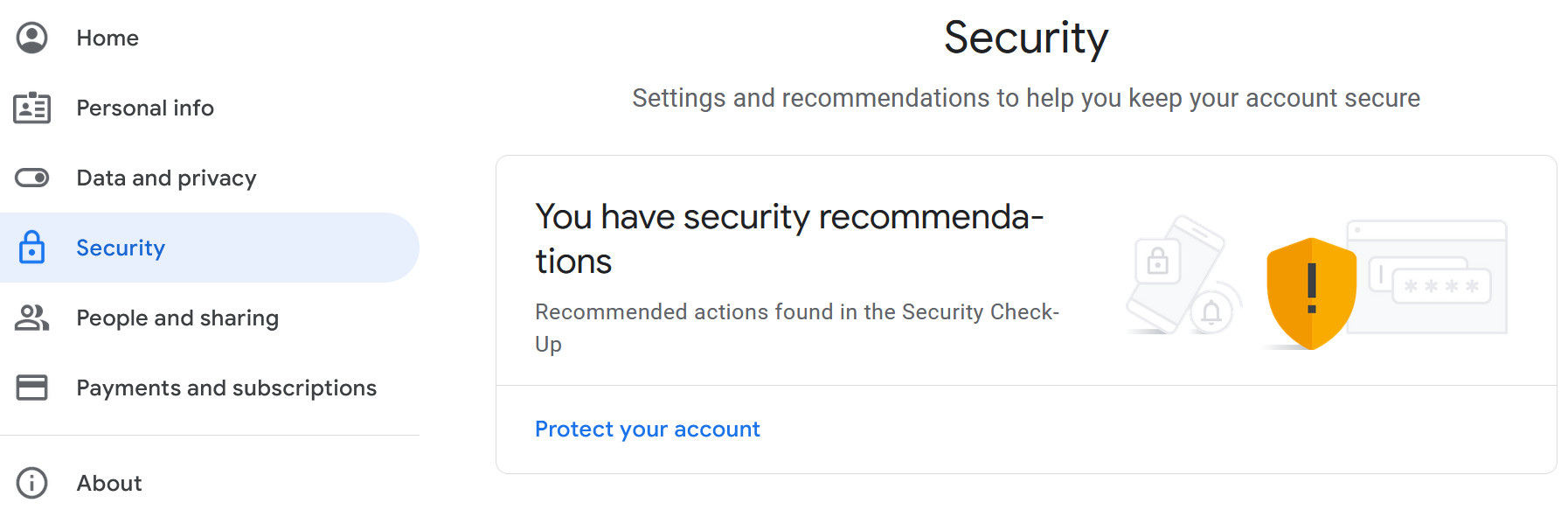Open People and sharing page
This screenshot has height=510, width=1568.
pos(177,318)
